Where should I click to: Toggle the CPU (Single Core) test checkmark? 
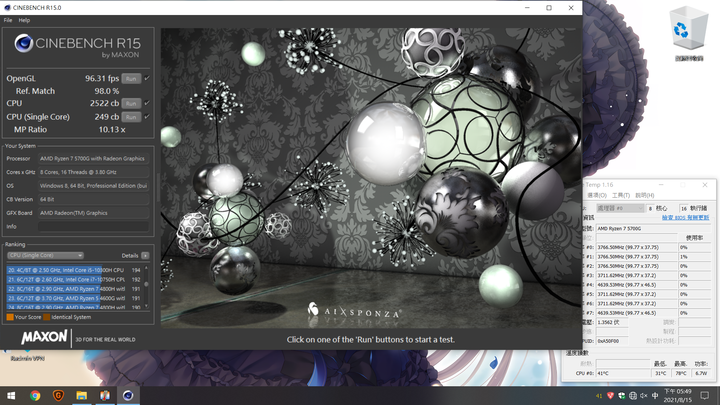click(147, 116)
